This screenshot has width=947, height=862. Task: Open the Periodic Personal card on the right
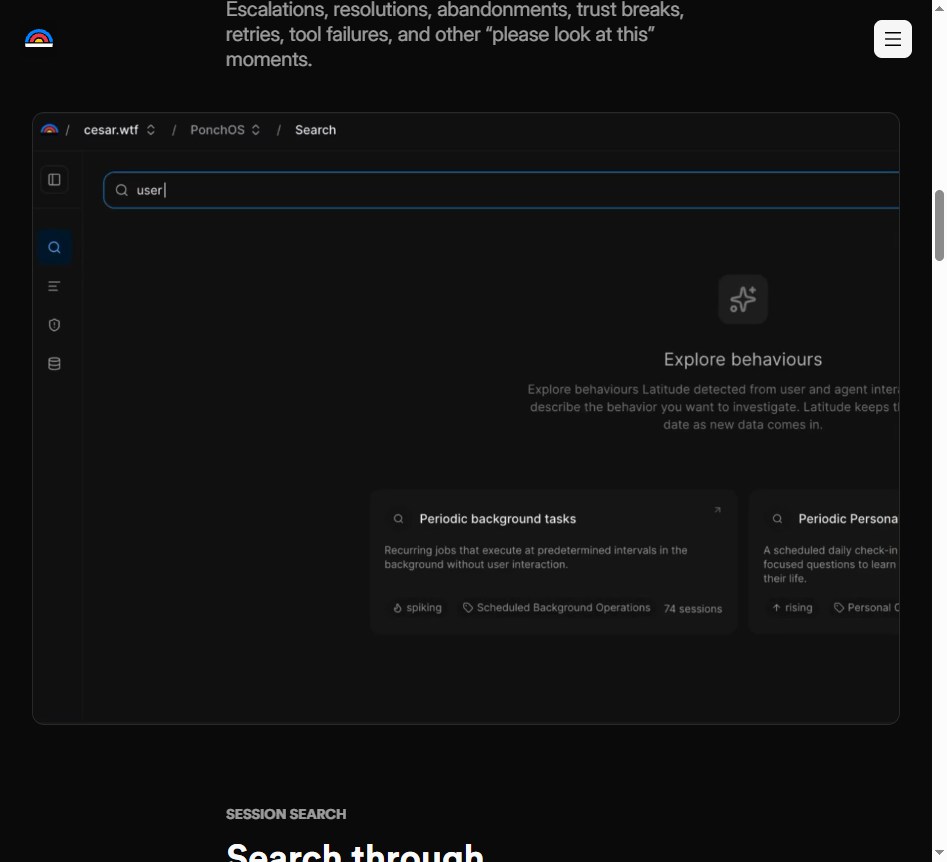tap(824, 561)
